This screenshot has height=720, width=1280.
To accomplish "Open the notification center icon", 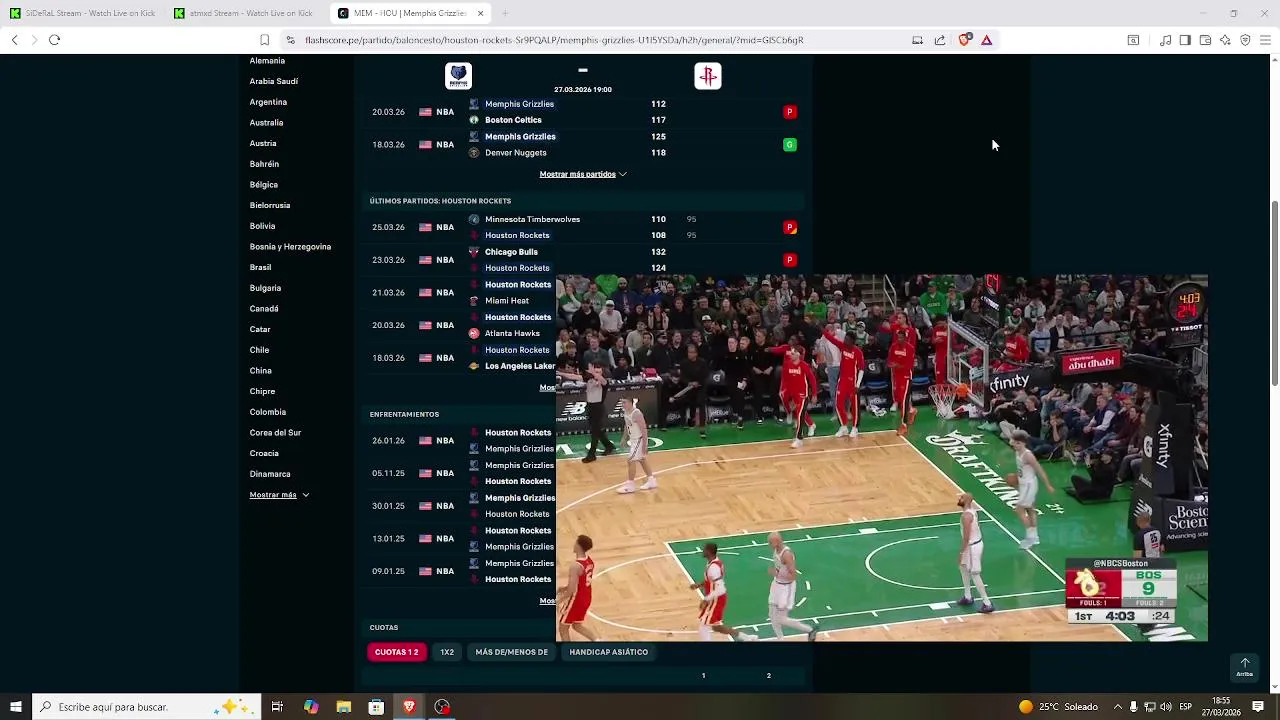I will click(1258, 707).
